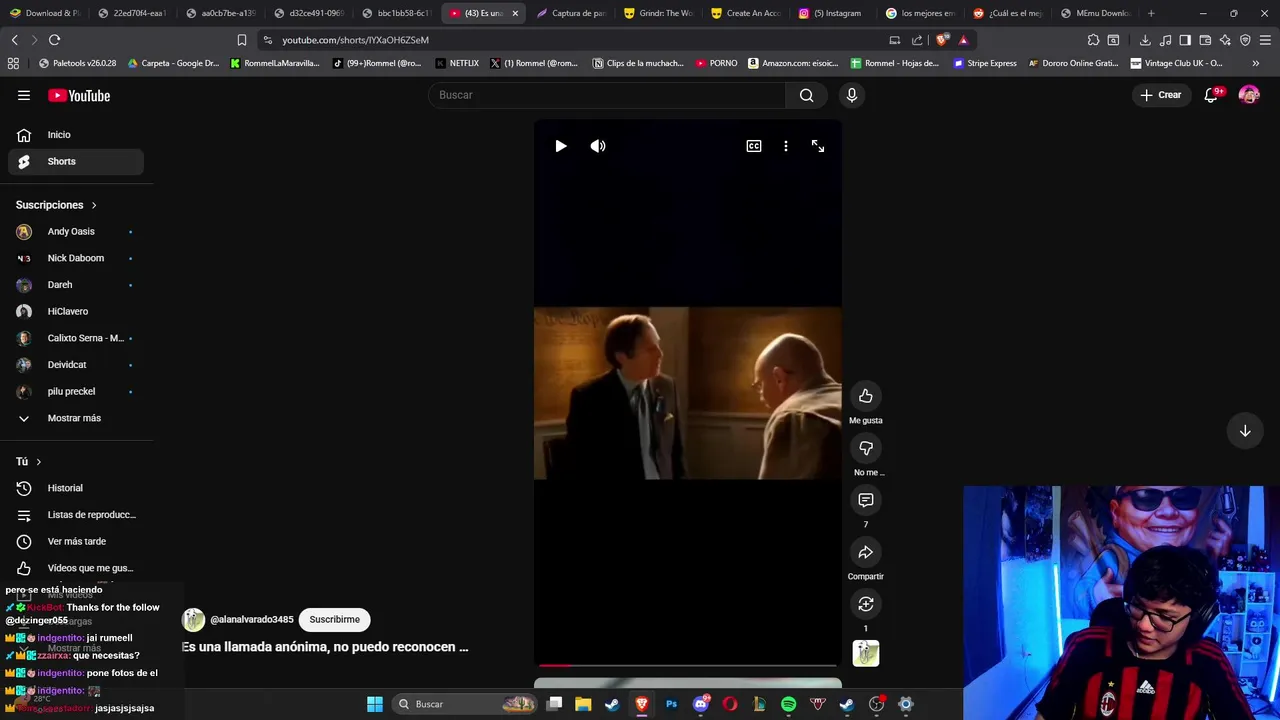
Task: Open the browser main hamburger menu
Action: 1266,40
